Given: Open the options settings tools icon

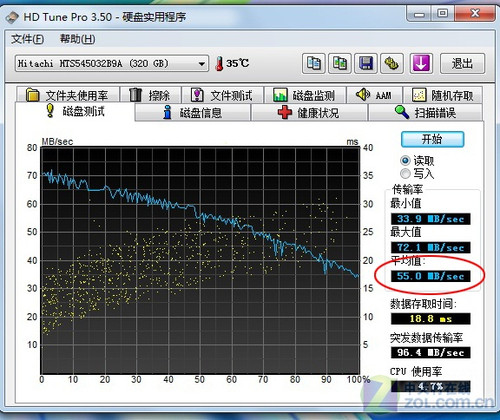Looking at the screenshot, I should (x=392, y=63).
